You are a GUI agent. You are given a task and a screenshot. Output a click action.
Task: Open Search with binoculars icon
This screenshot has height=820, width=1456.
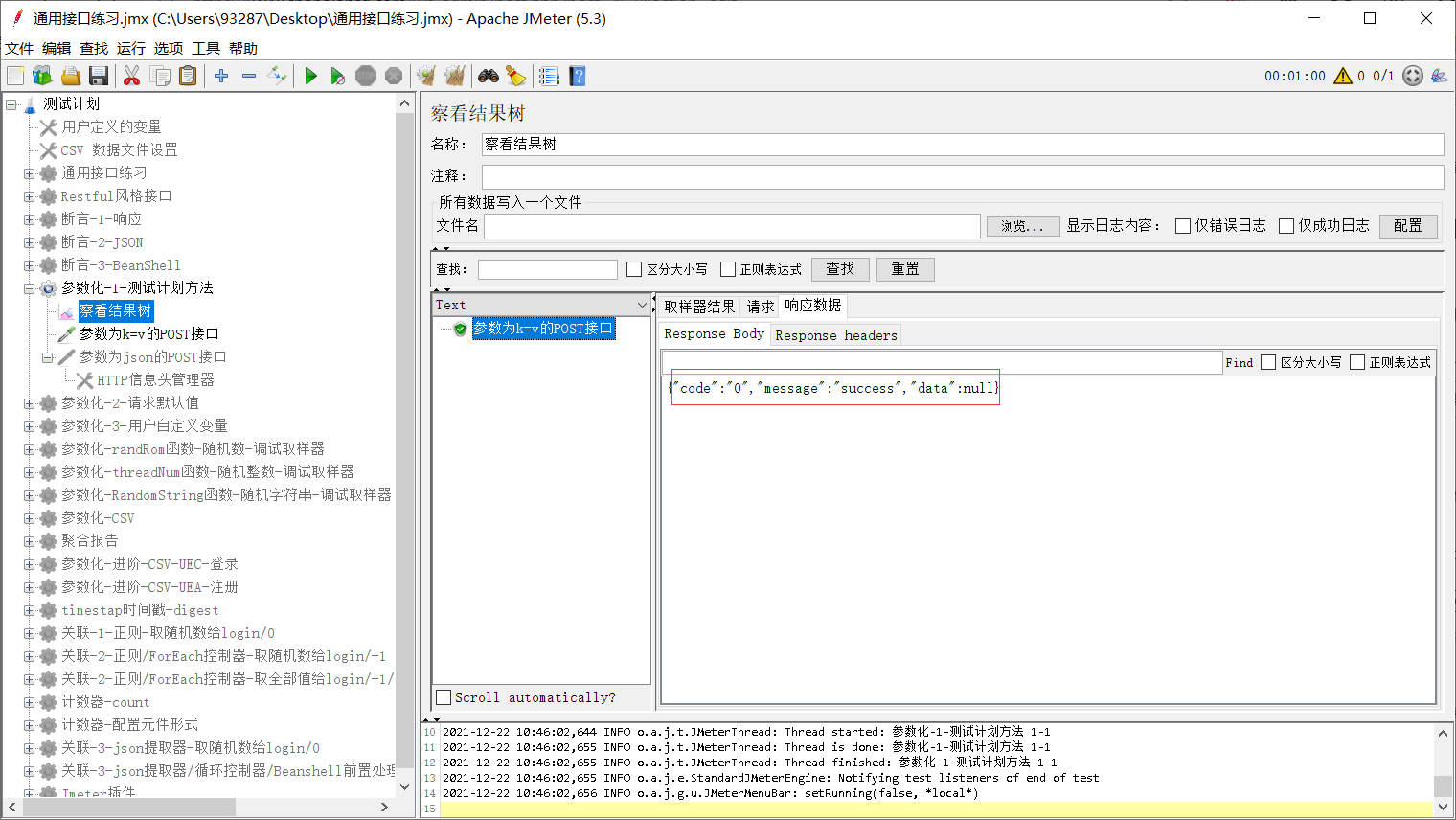tap(489, 76)
